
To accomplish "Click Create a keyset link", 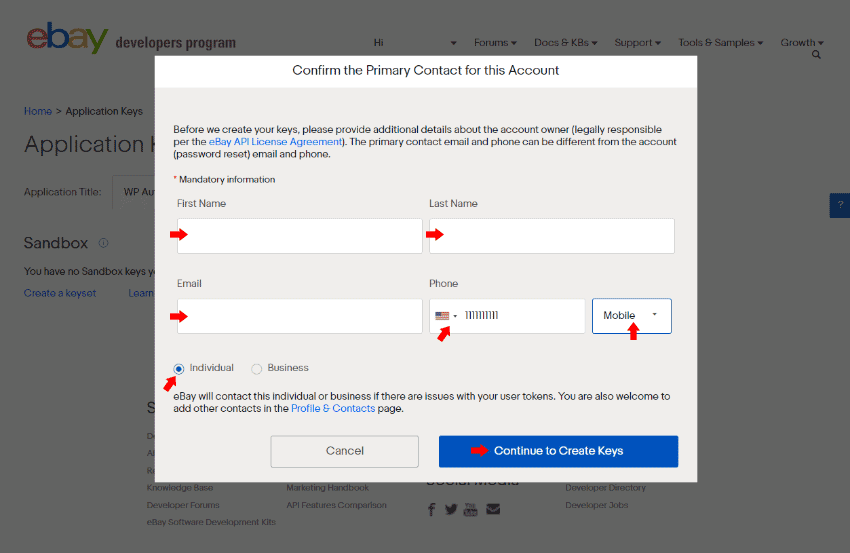I will (60, 293).
